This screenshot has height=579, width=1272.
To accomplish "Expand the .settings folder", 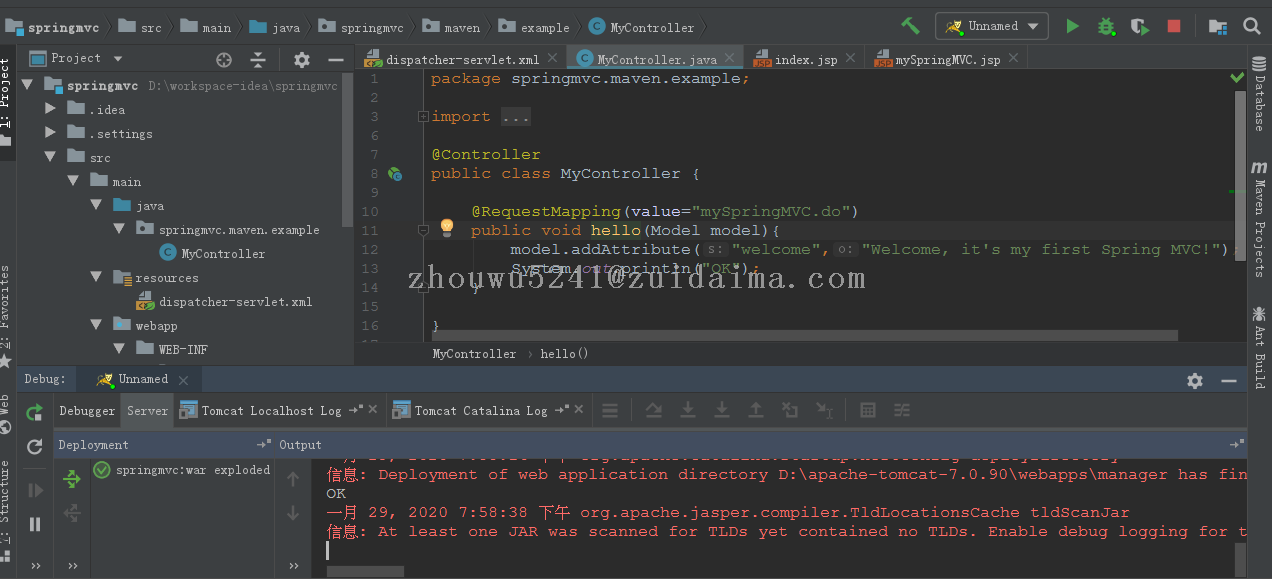I will [x=50, y=132].
